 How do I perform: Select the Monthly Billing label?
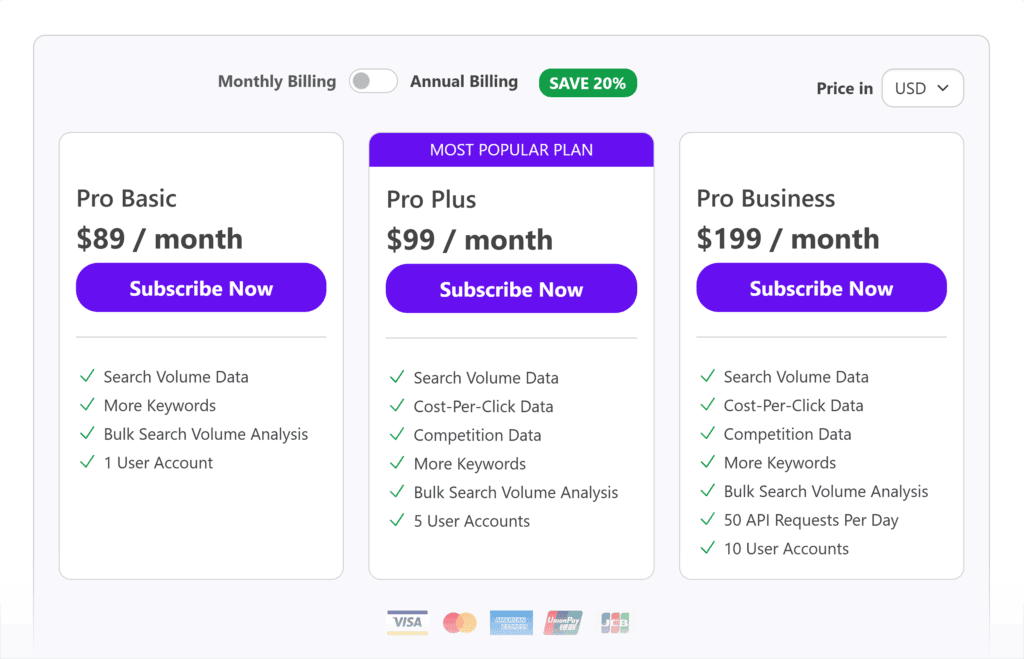(277, 82)
